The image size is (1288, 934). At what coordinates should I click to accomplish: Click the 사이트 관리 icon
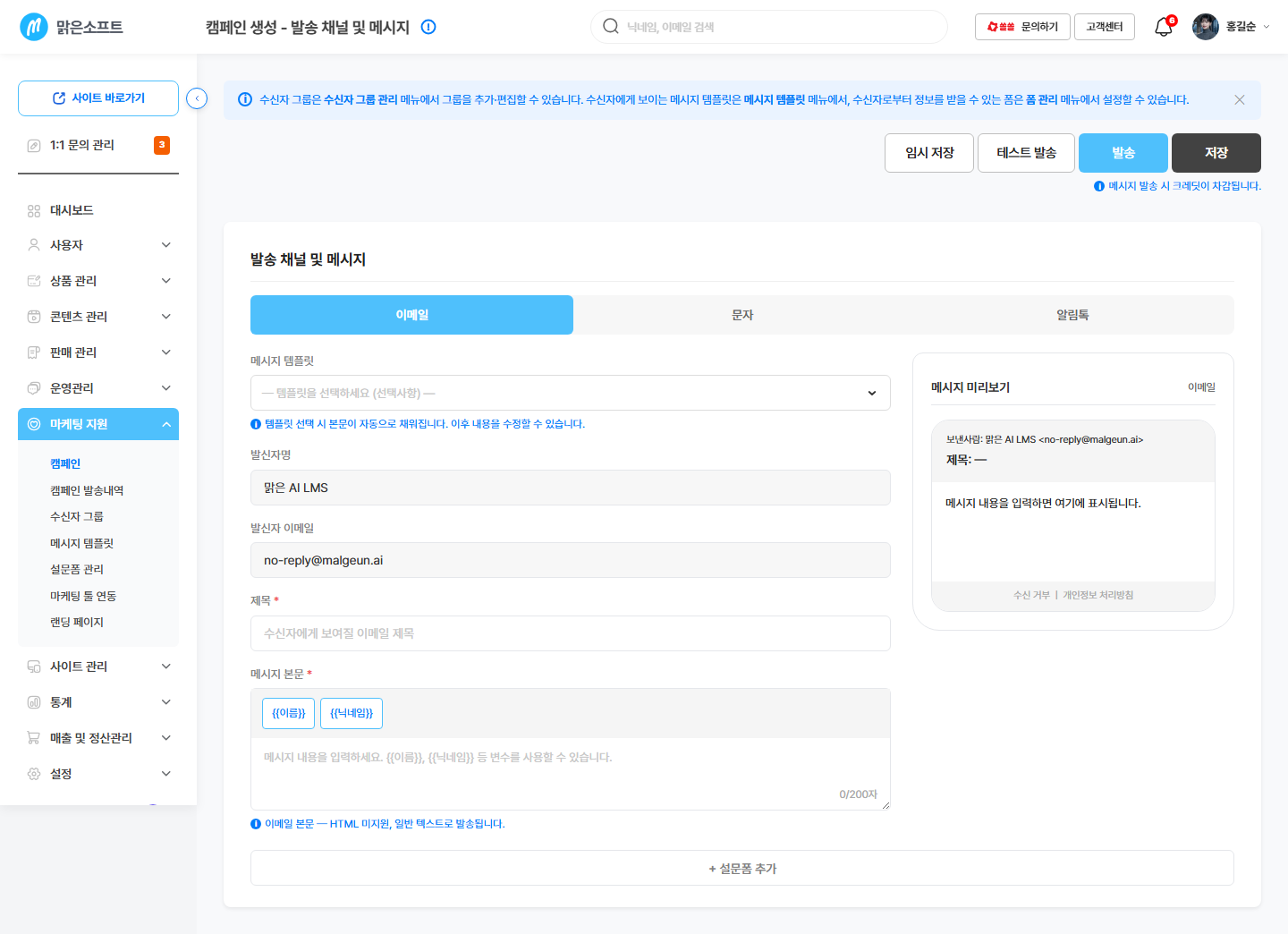click(34, 667)
